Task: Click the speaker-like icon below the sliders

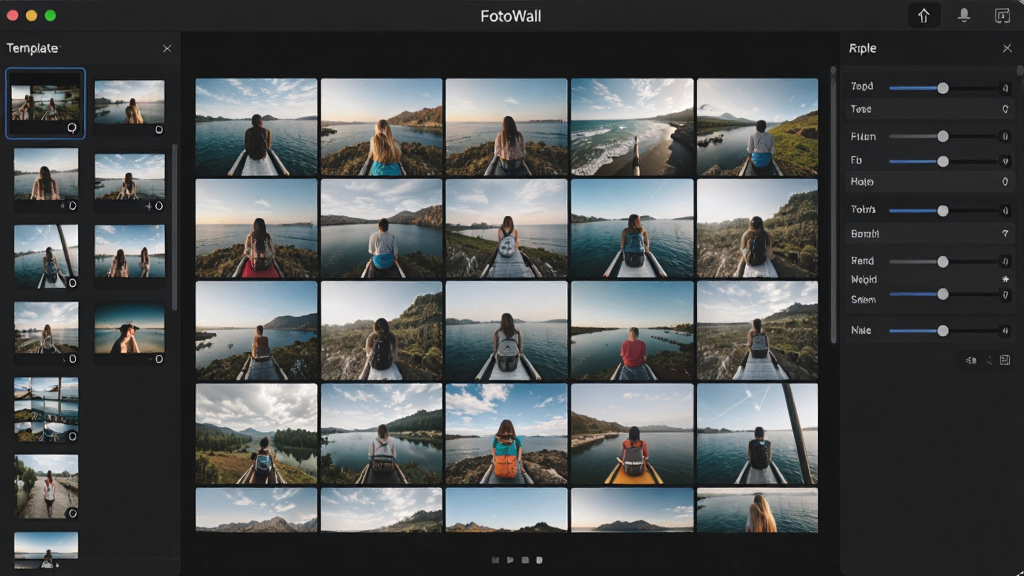Action: (971, 360)
